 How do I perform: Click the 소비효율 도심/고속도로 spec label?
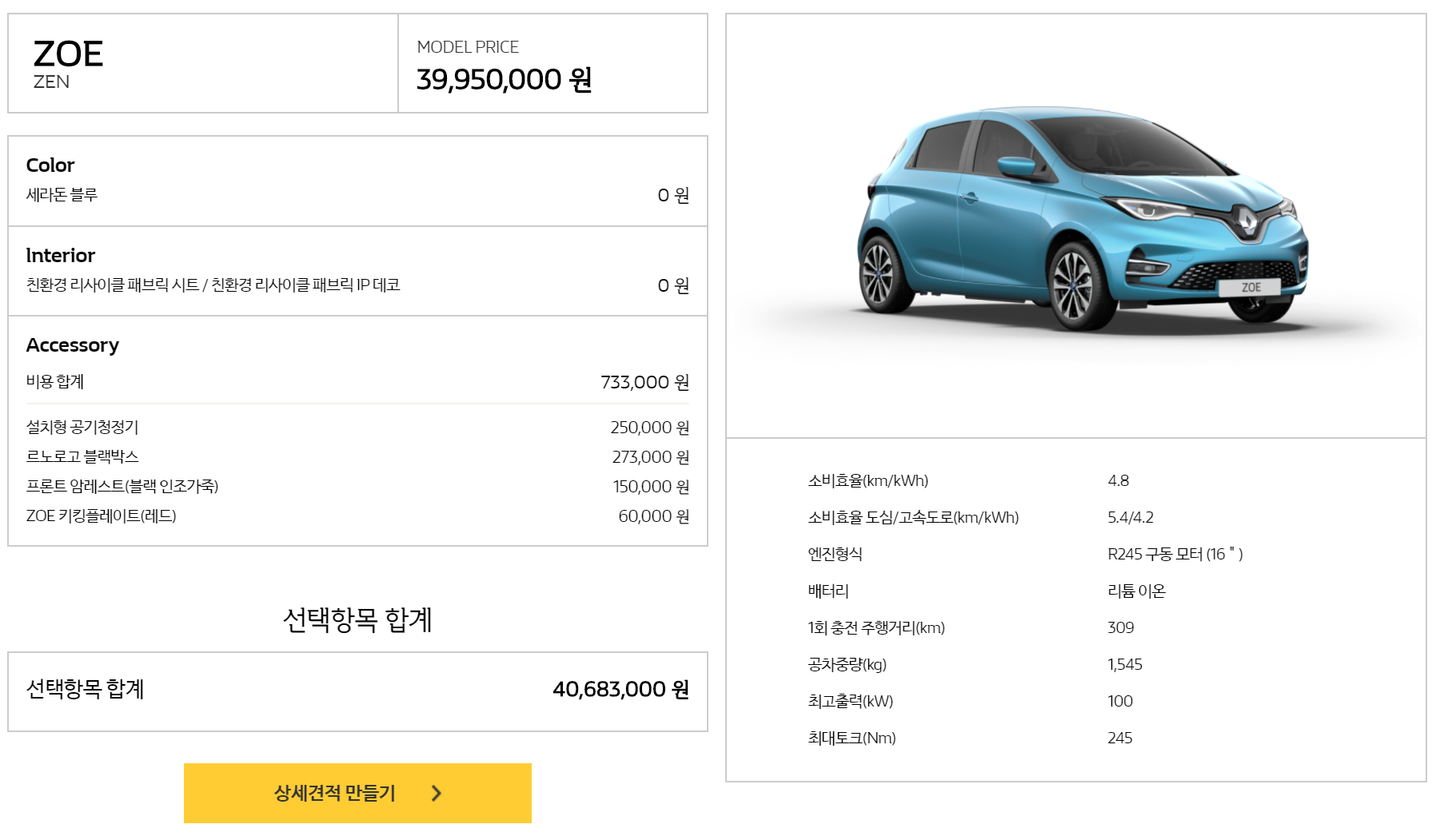point(913,517)
